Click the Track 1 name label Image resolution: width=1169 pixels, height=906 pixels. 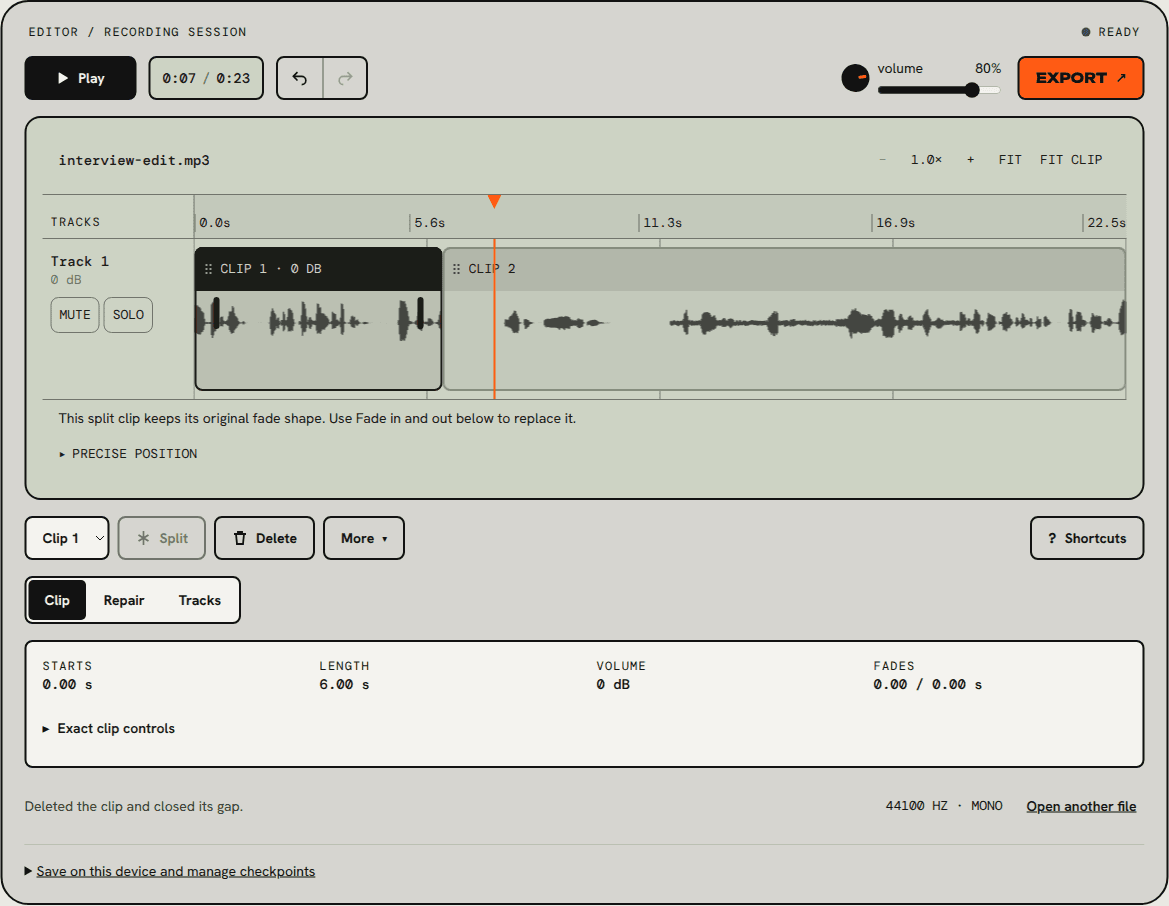point(80,261)
